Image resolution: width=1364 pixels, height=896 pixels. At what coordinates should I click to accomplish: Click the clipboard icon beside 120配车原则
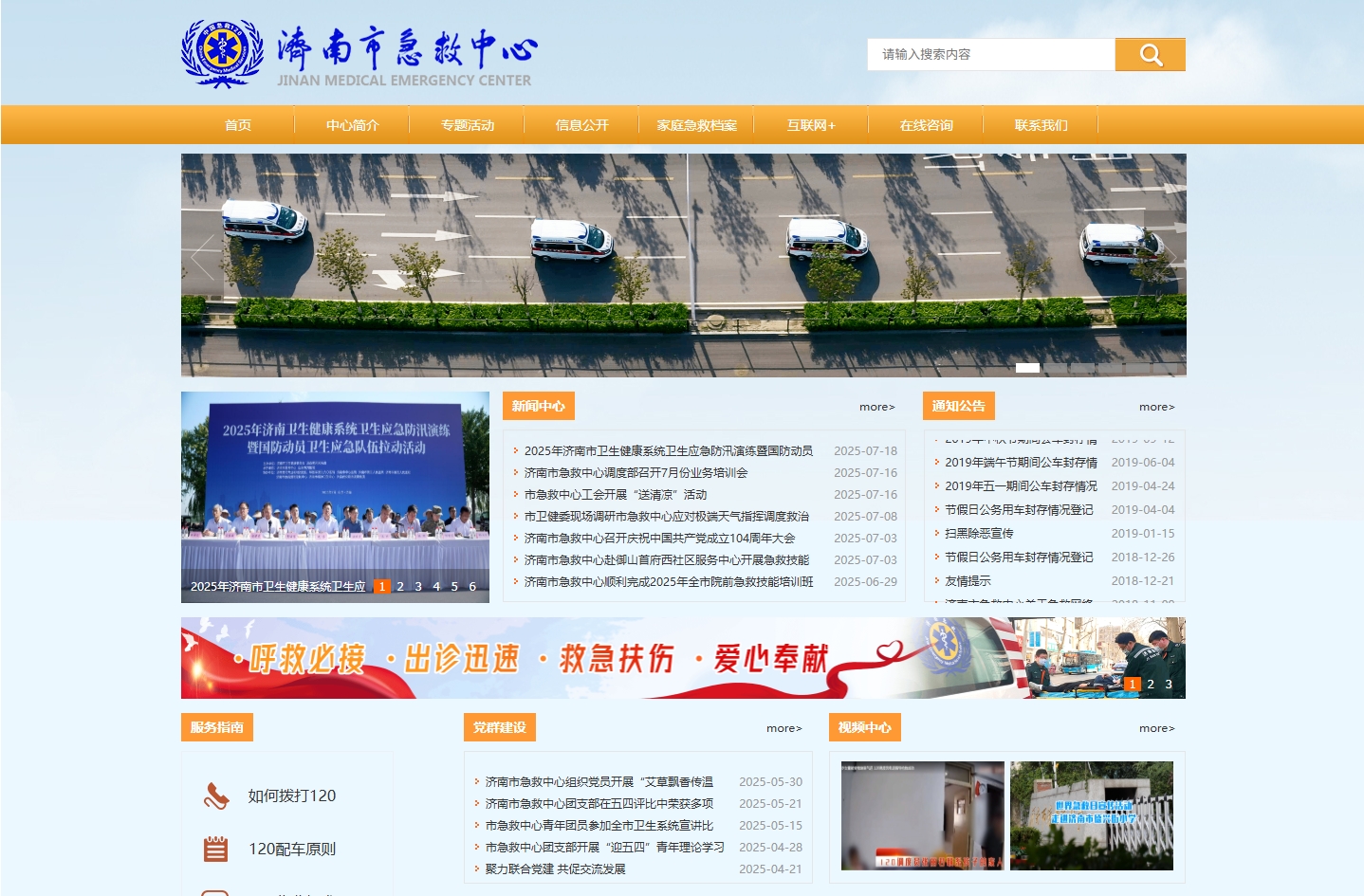[216, 849]
